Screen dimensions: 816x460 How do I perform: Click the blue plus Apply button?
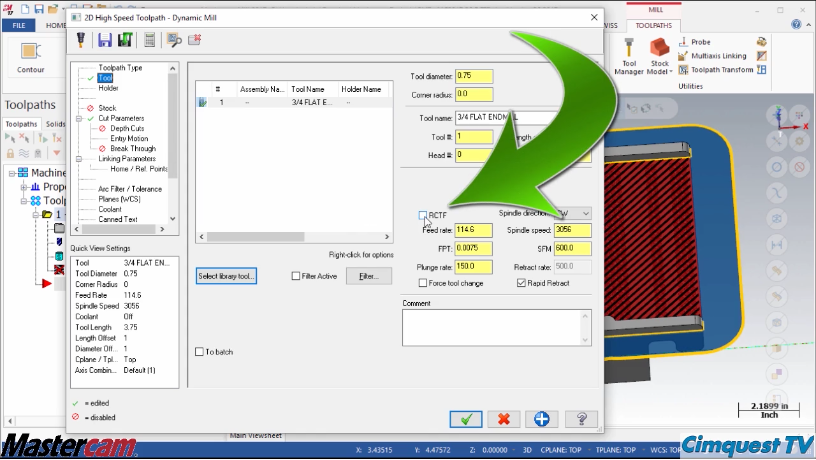[x=541, y=419]
